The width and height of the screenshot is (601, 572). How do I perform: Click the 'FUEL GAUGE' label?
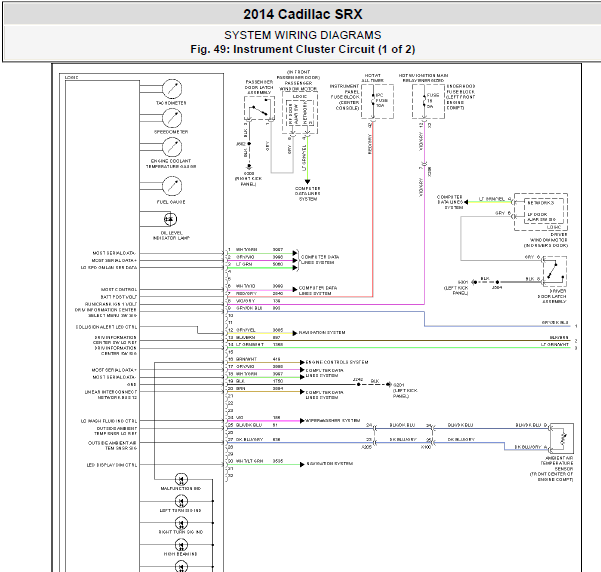click(171, 202)
